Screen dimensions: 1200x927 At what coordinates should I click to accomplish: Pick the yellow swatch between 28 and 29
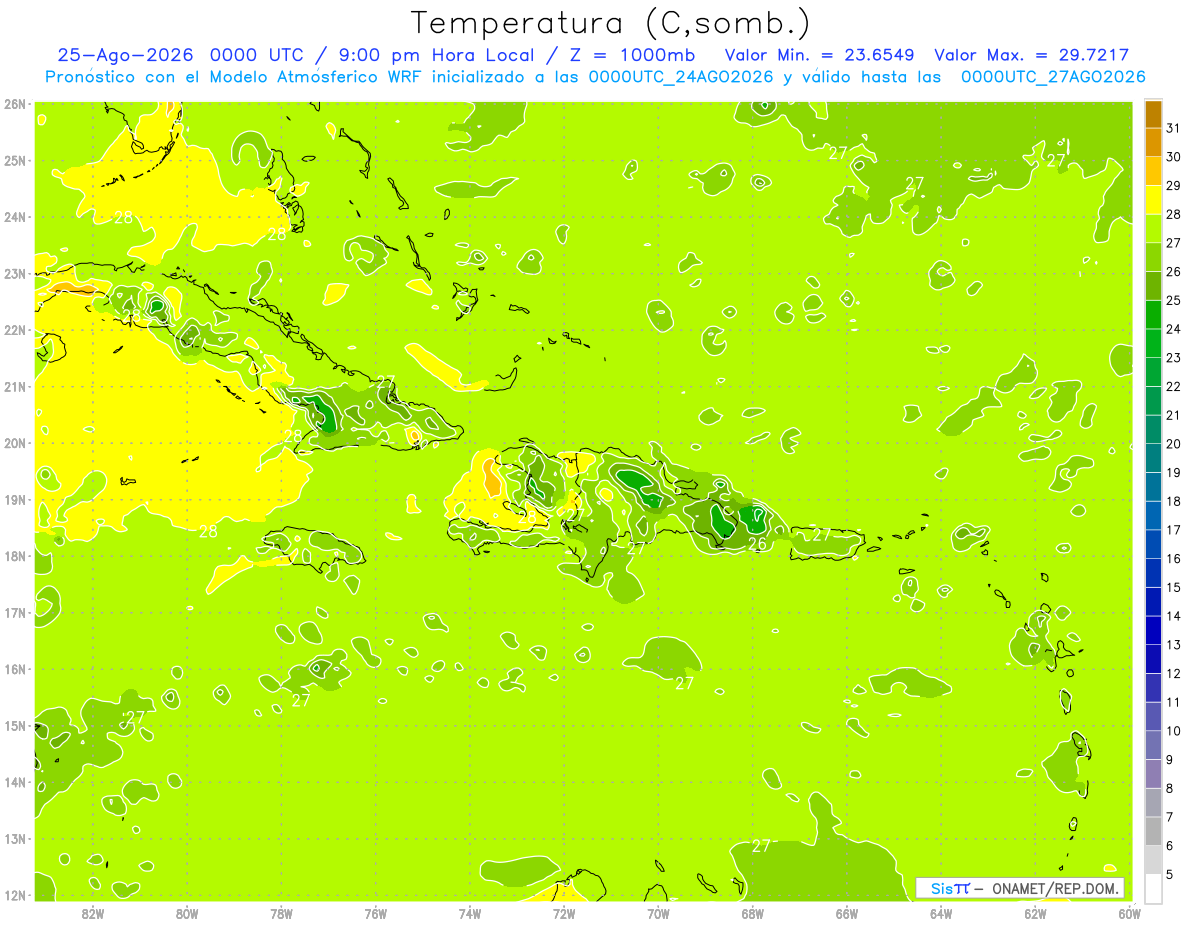[1152, 200]
